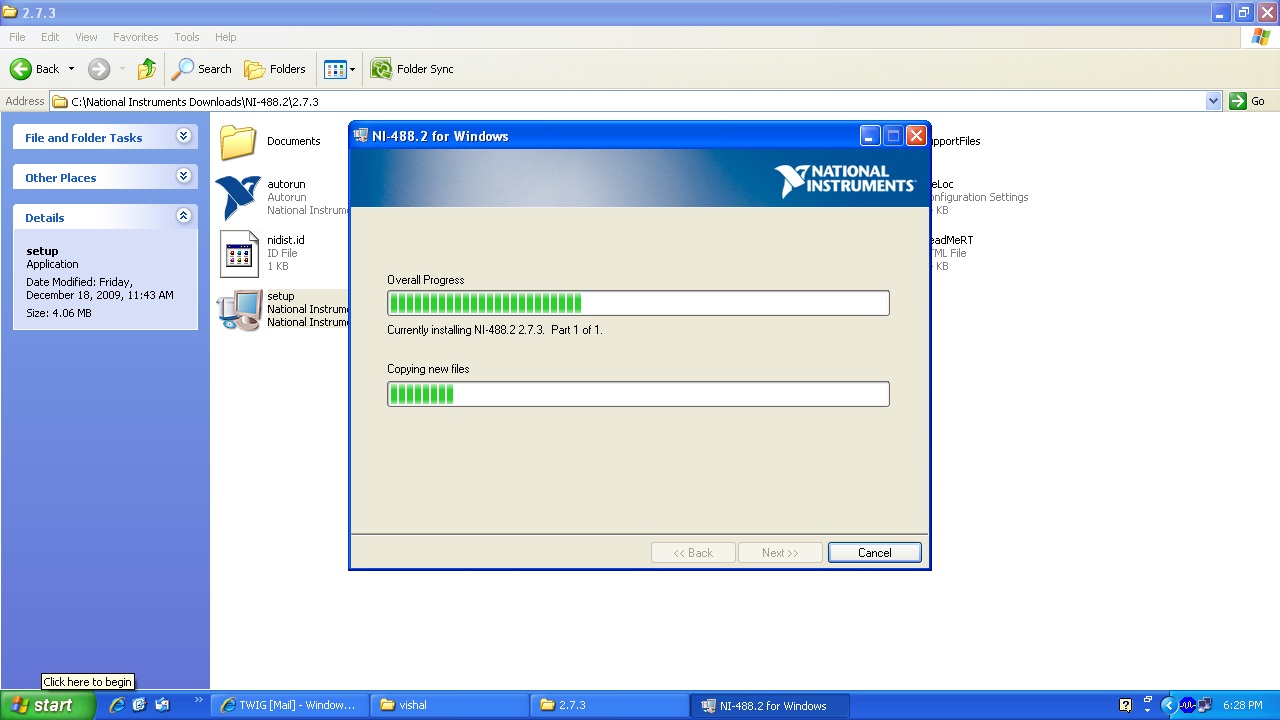Click the greyed-out Forward arrow in Explorer toolbar
1280x720 pixels.
pos(99,69)
